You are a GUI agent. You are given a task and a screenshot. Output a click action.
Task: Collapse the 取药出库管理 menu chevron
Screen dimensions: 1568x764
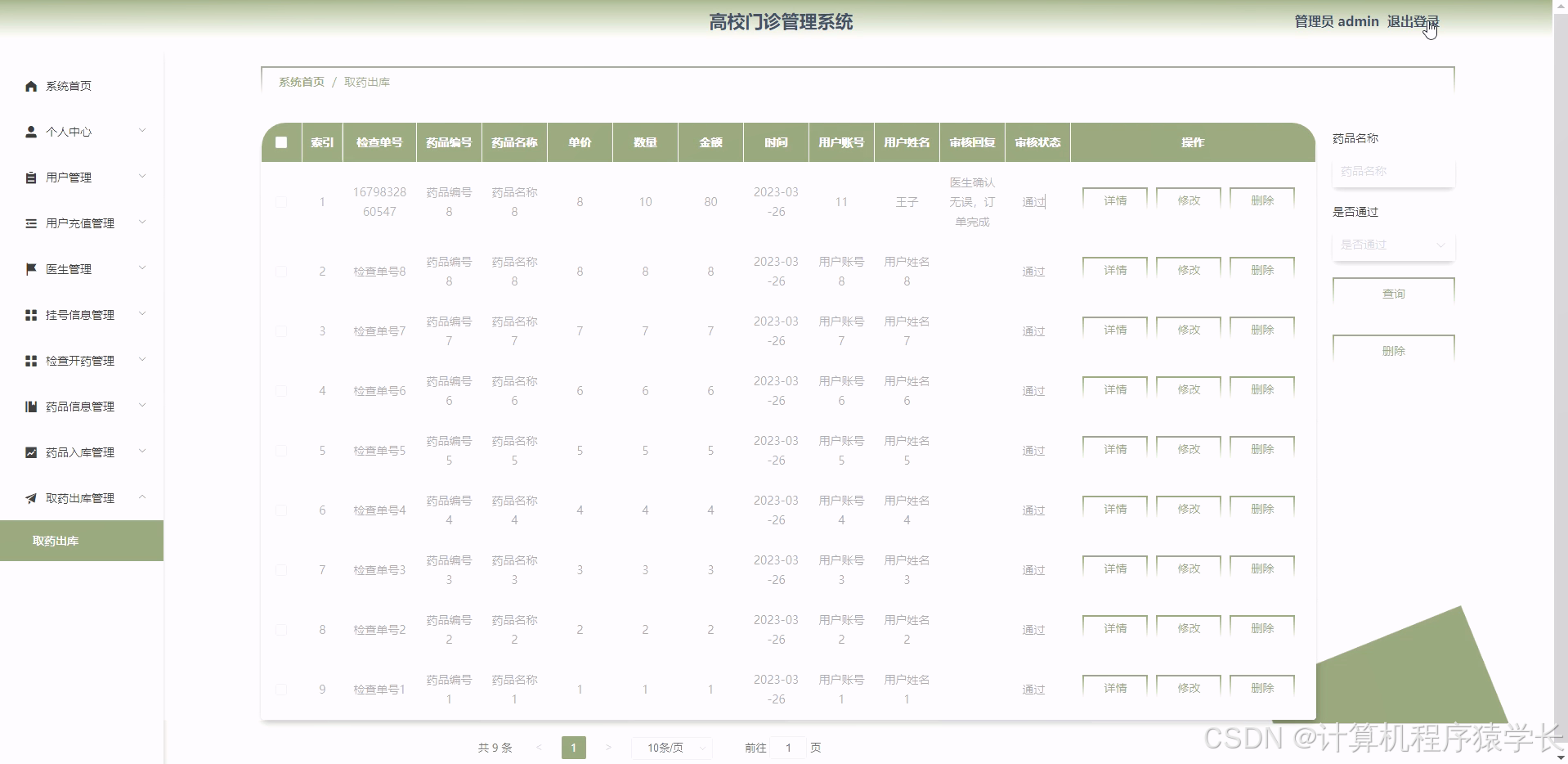pos(142,497)
